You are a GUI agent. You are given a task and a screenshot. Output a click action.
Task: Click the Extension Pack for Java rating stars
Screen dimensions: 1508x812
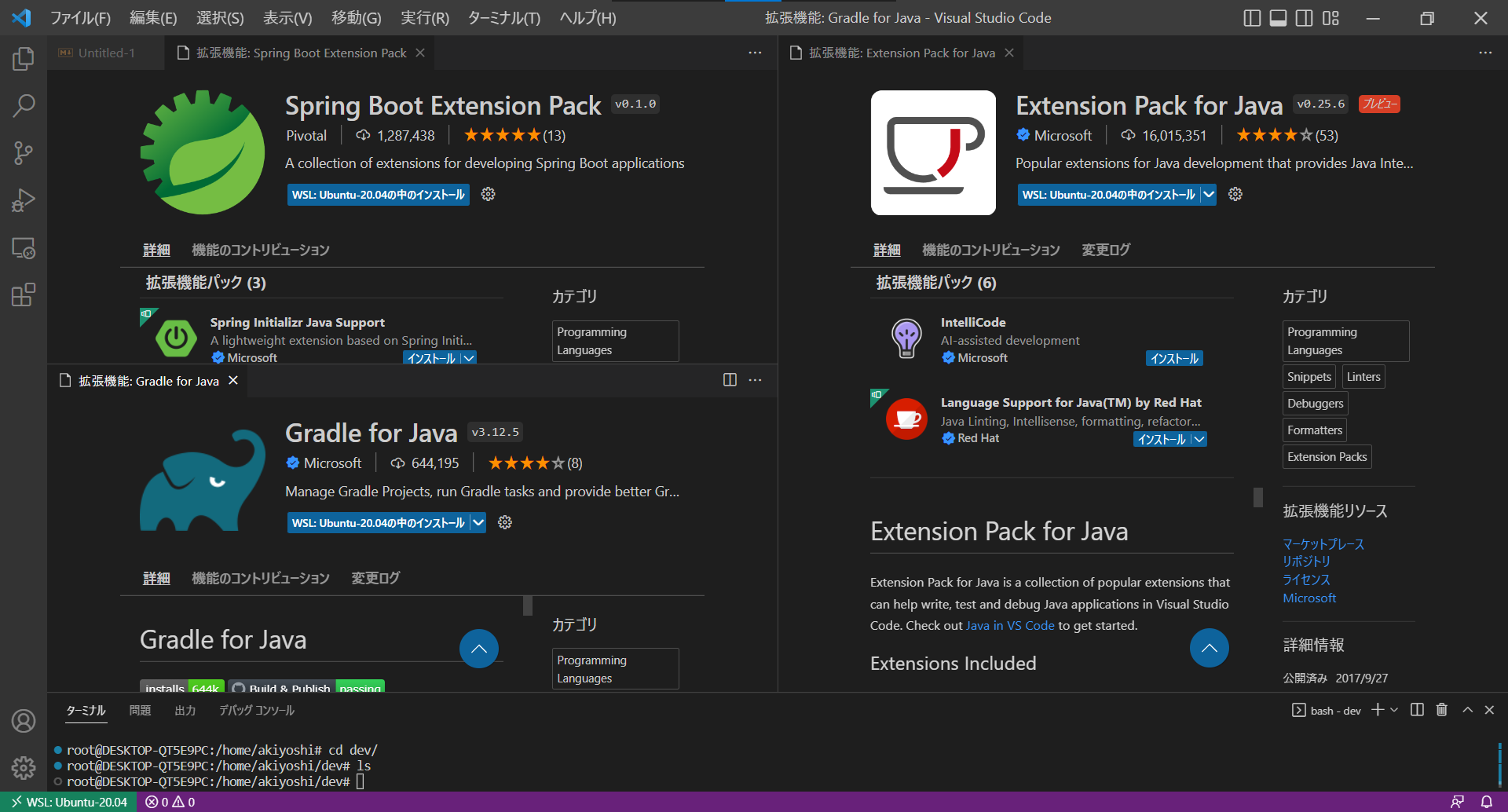(1274, 135)
